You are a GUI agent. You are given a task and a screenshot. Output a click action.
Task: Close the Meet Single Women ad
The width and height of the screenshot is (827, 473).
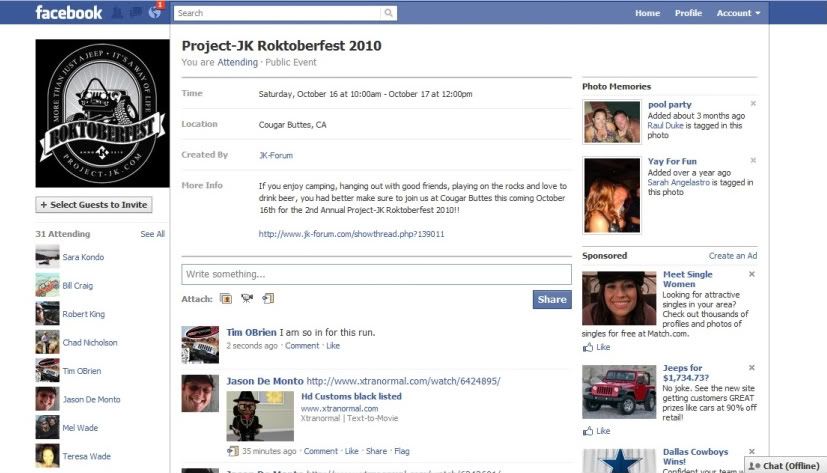pyautogui.click(x=752, y=274)
